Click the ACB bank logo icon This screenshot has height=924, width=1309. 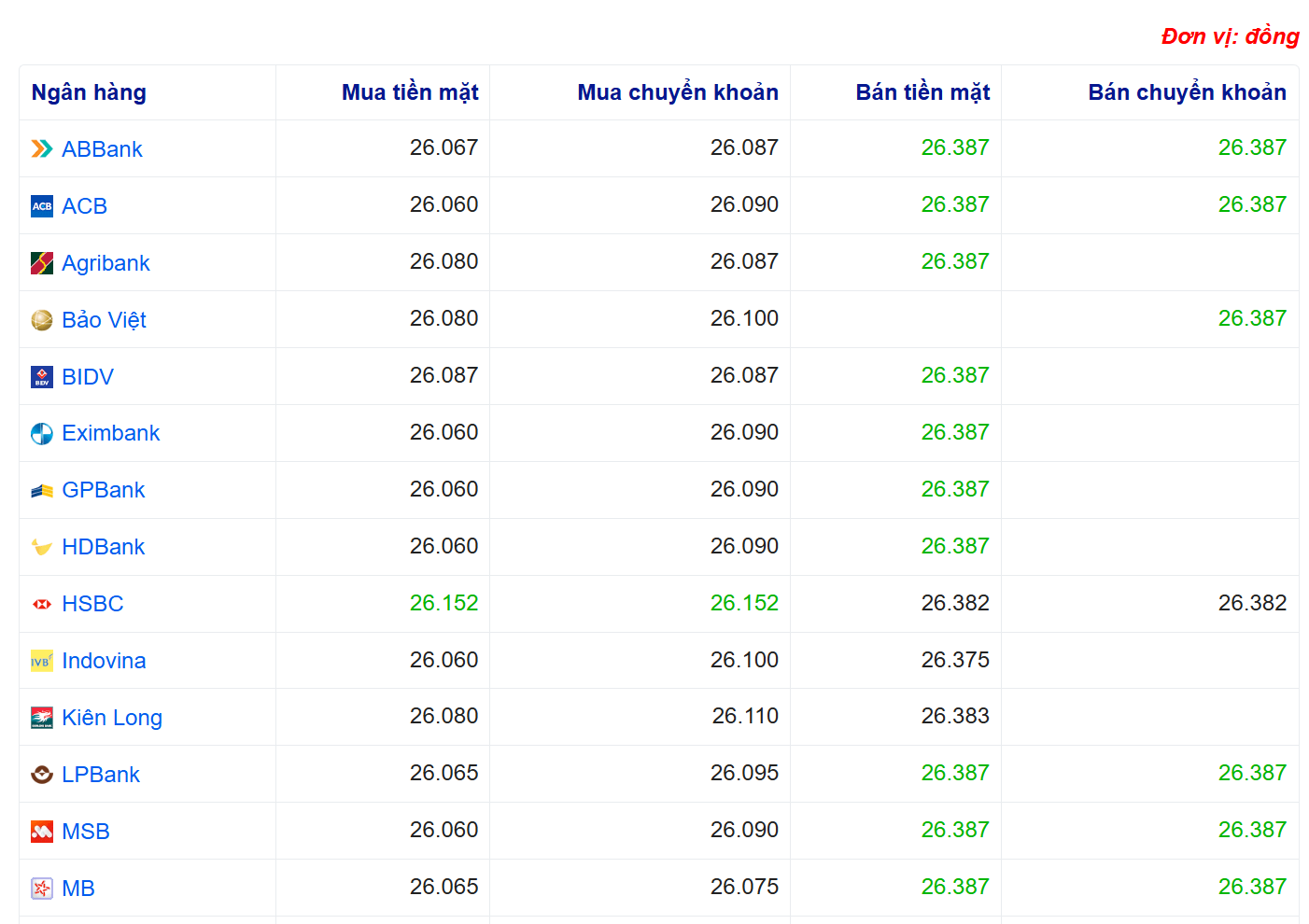click(x=42, y=206)
